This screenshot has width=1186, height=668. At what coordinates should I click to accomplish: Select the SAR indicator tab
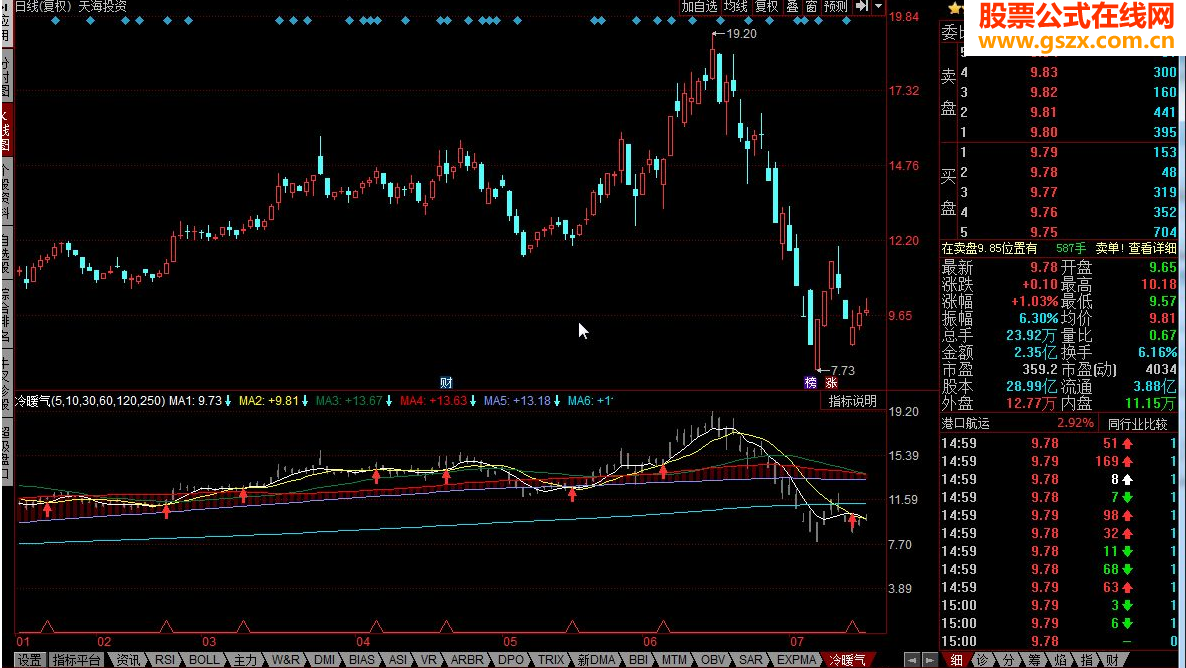point(751,660)
